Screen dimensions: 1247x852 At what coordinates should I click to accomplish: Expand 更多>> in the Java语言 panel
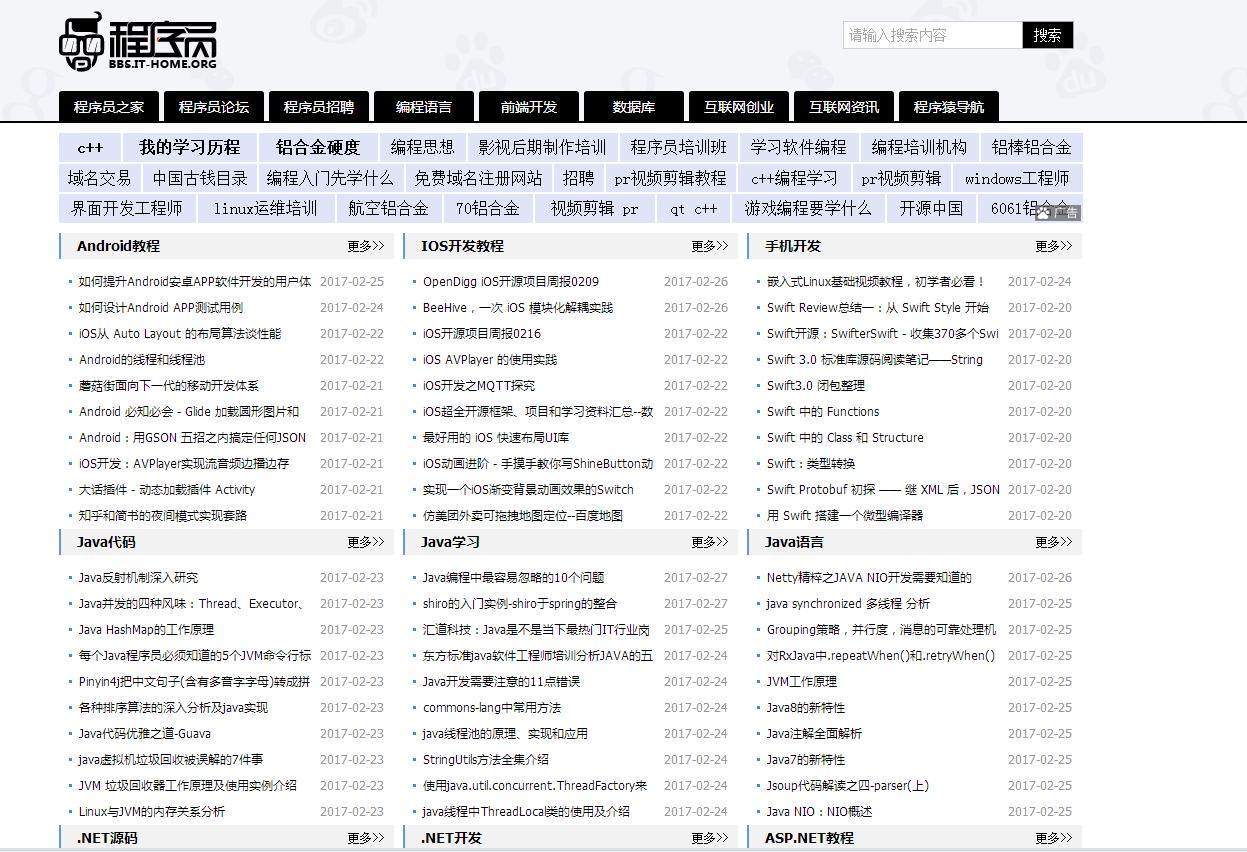(1054, 542)
